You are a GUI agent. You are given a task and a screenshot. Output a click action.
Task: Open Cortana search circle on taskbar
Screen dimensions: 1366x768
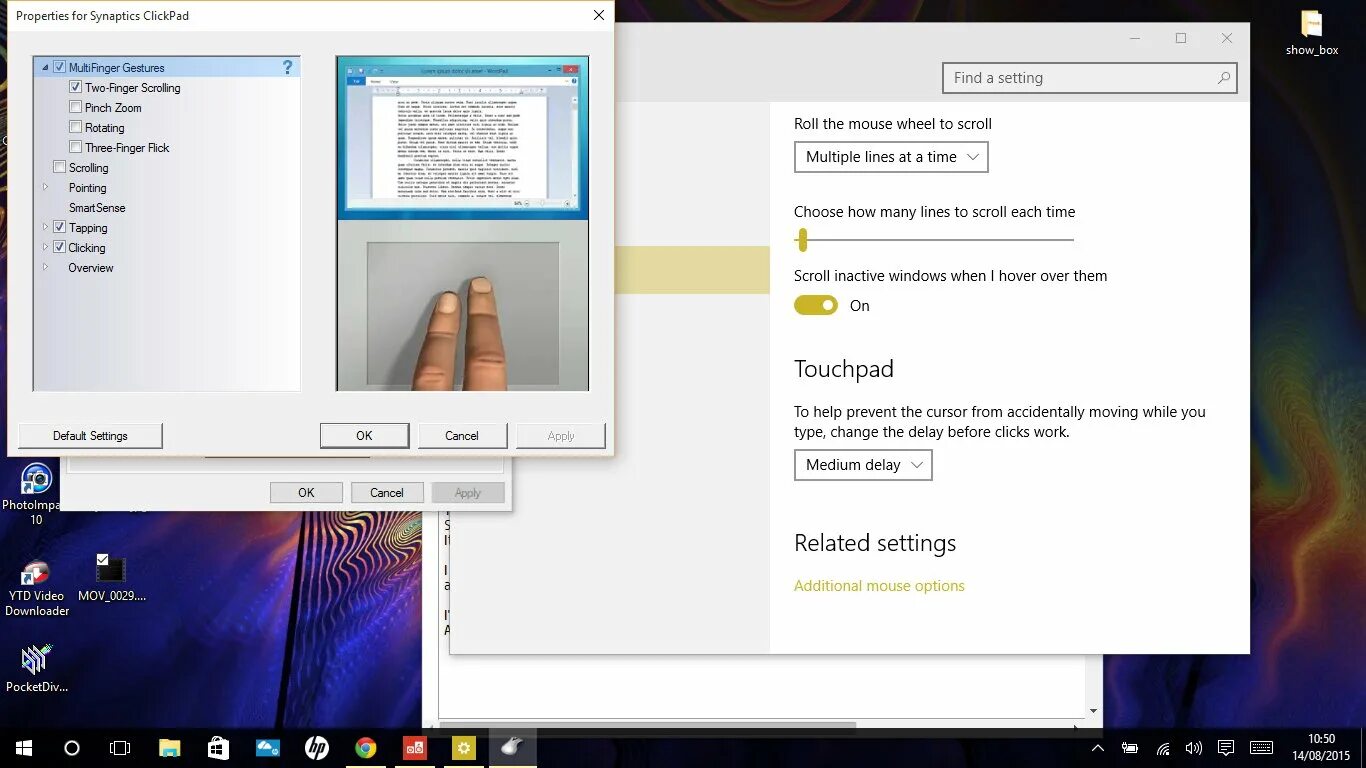tap(72, 748)
